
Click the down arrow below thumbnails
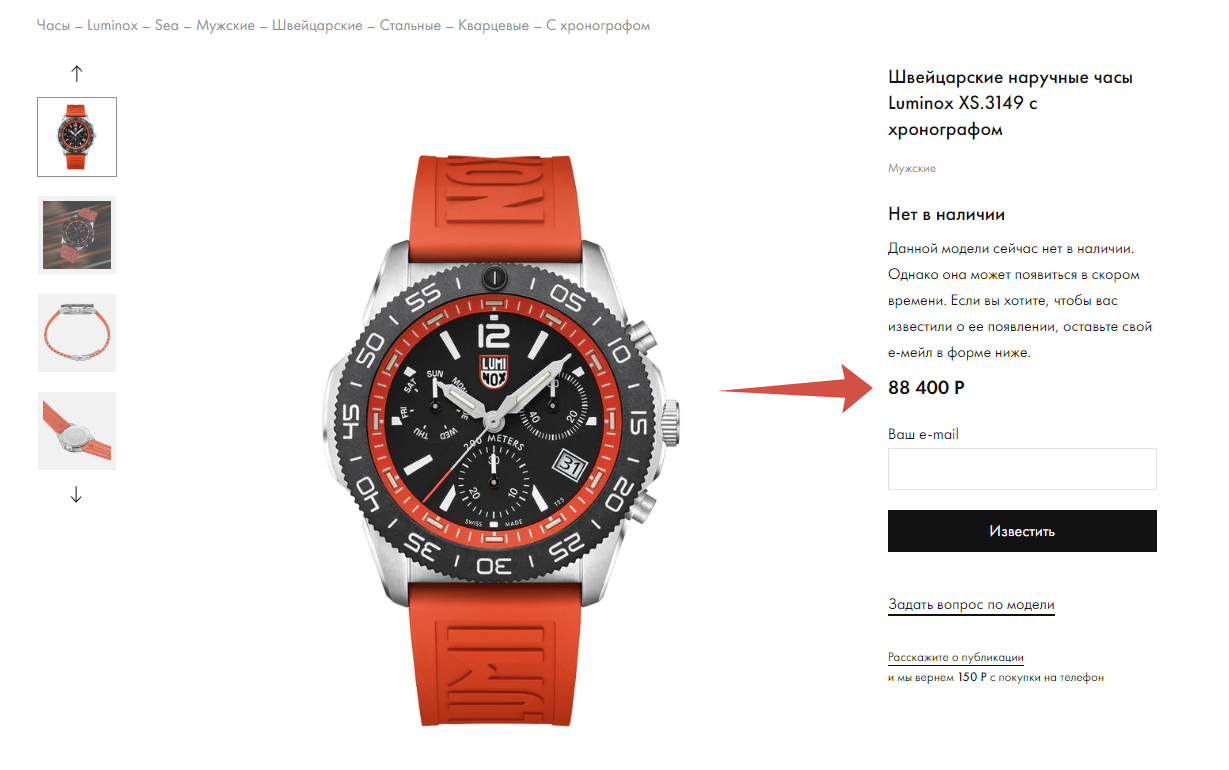click(77, 494)
